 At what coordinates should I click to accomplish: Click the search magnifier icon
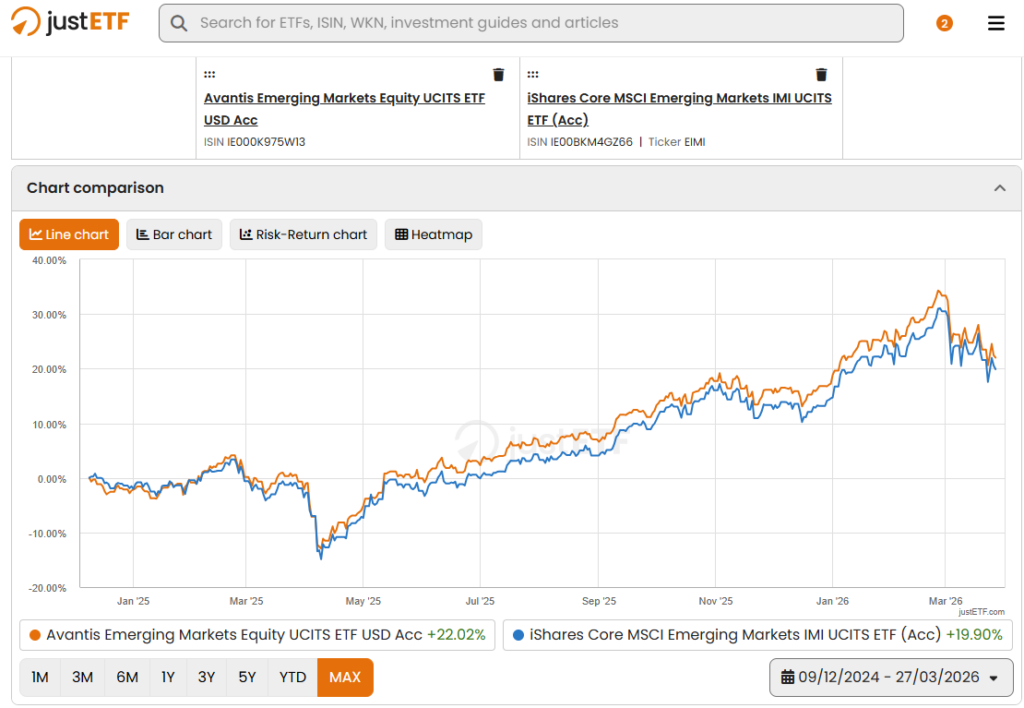point(178,24)
